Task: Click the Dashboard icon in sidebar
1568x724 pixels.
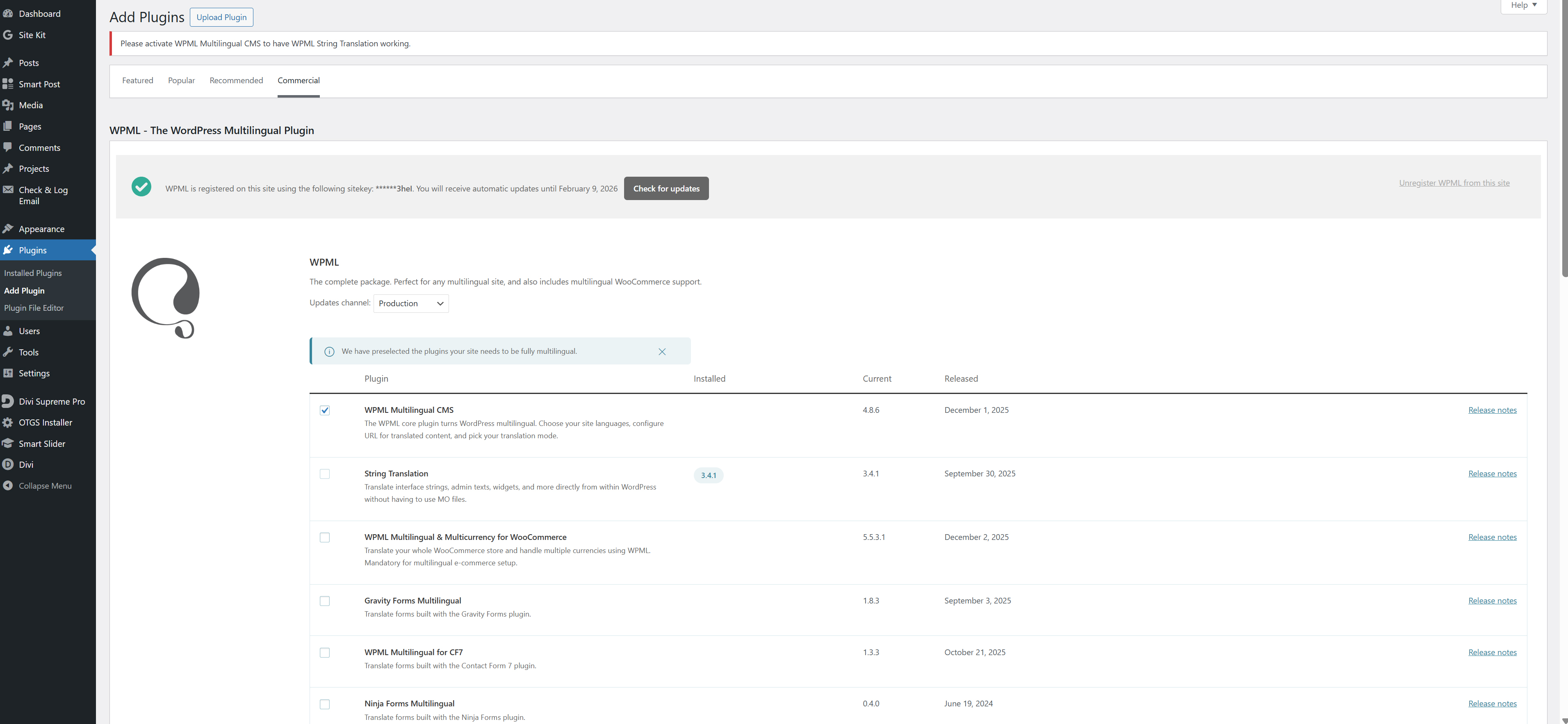Action: click(x=8, y=14)
